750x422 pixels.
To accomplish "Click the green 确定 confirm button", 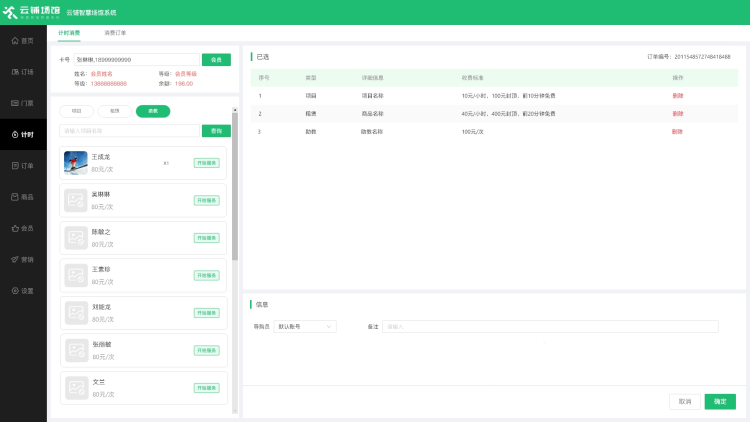I will [x=720, y=401].
